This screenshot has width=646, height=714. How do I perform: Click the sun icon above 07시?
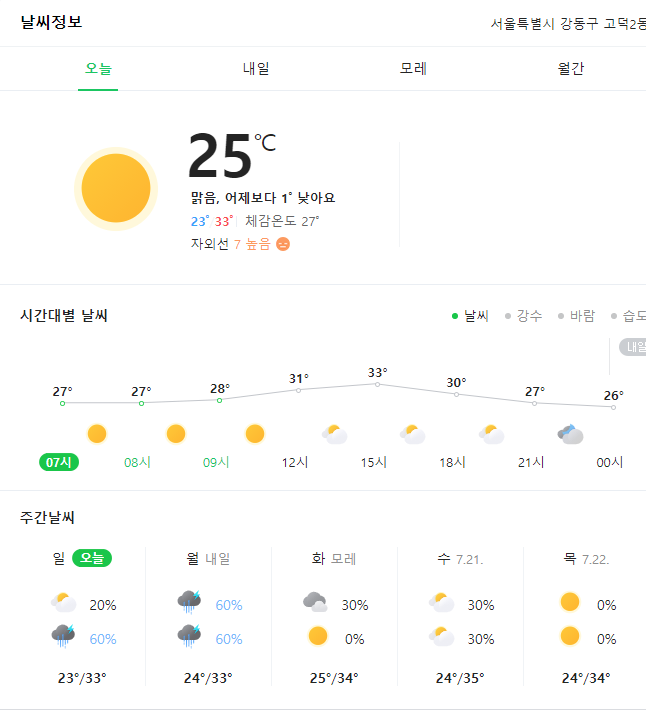97,434
